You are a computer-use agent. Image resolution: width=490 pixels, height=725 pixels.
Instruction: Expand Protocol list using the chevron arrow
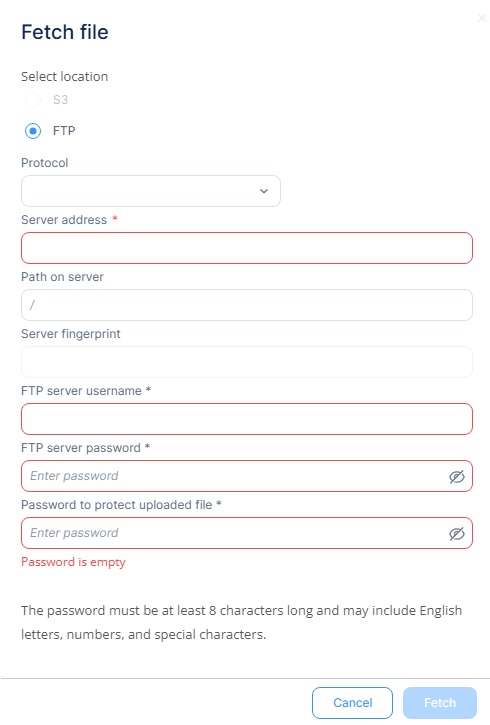coord(264,191)
